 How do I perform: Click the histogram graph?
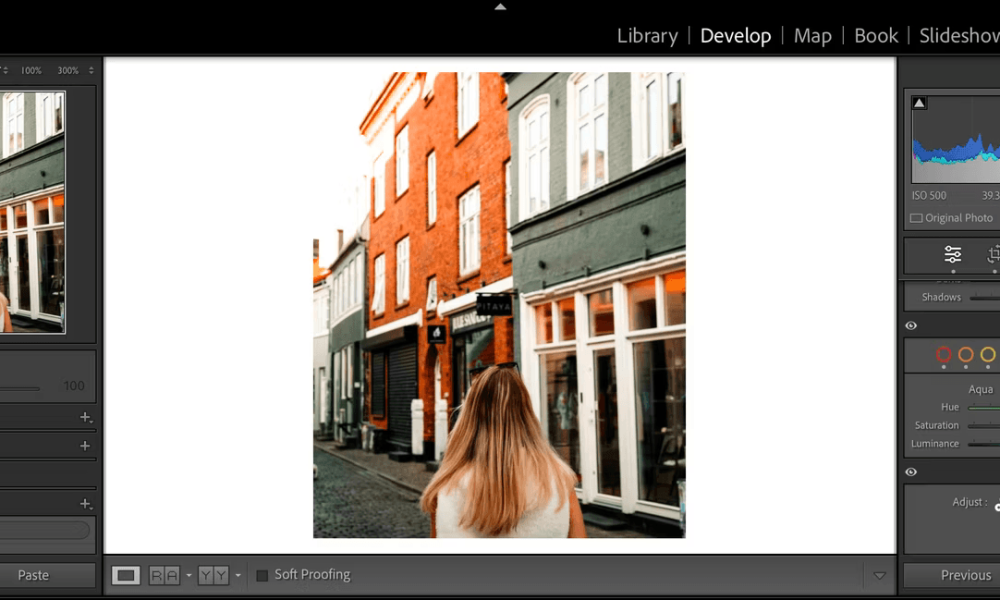955,140
